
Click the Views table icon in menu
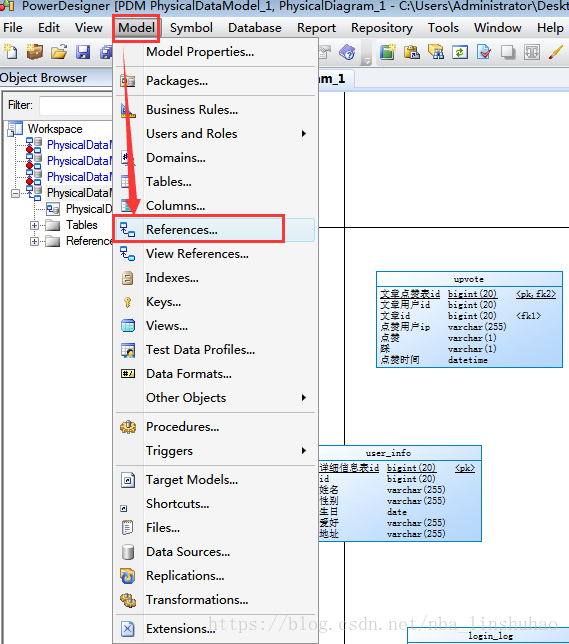click(128, 326)
